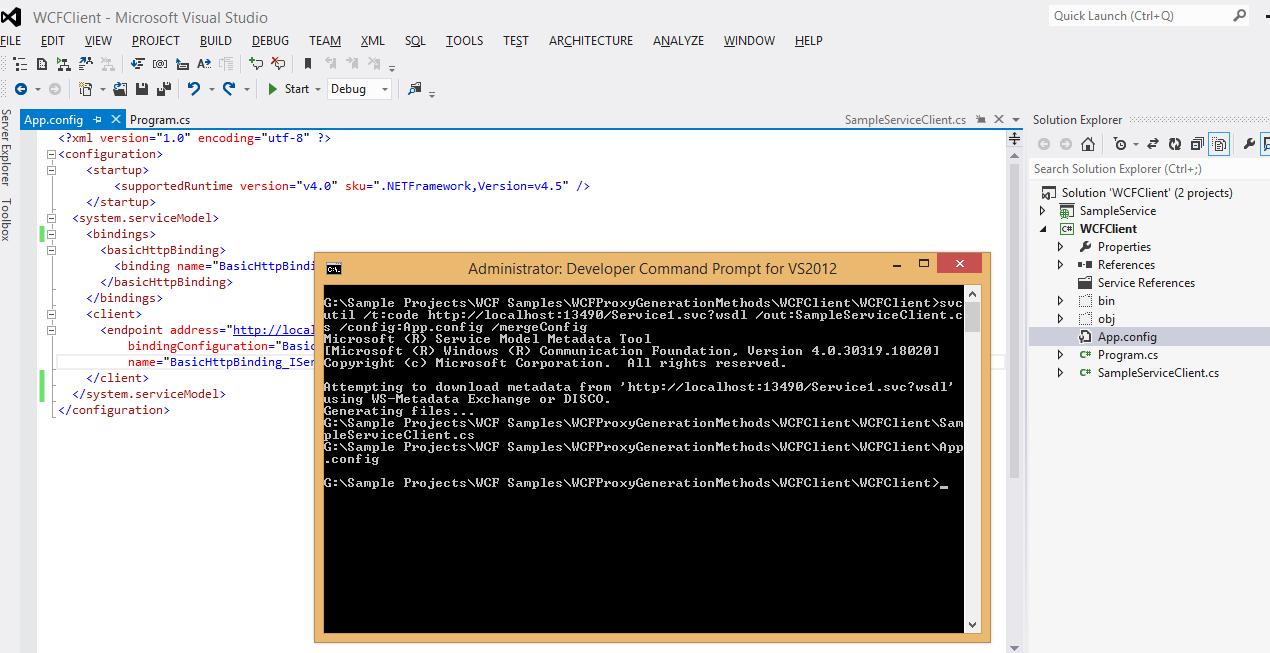The image size is (1270, 653).
Task: Expand the bin folder node
Action: pos(1061,301)
